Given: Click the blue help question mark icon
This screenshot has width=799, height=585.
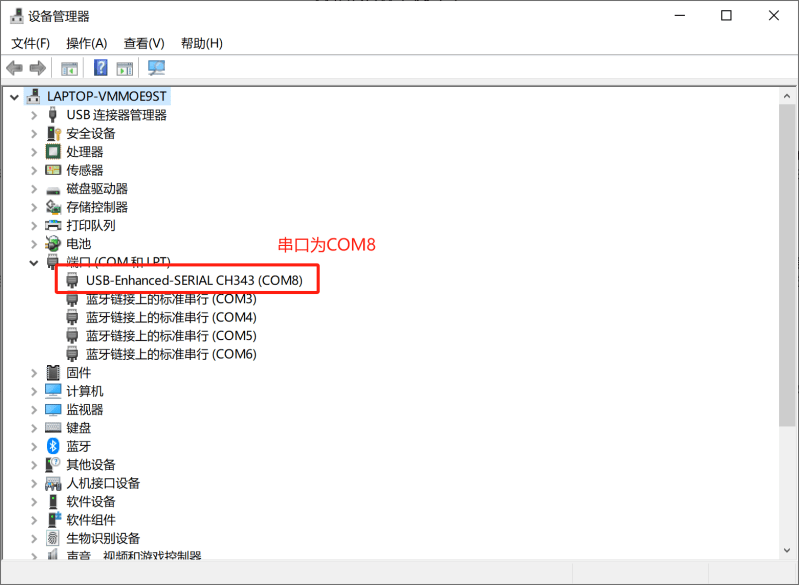Looking at the screenshot, I should click(101, 67).
